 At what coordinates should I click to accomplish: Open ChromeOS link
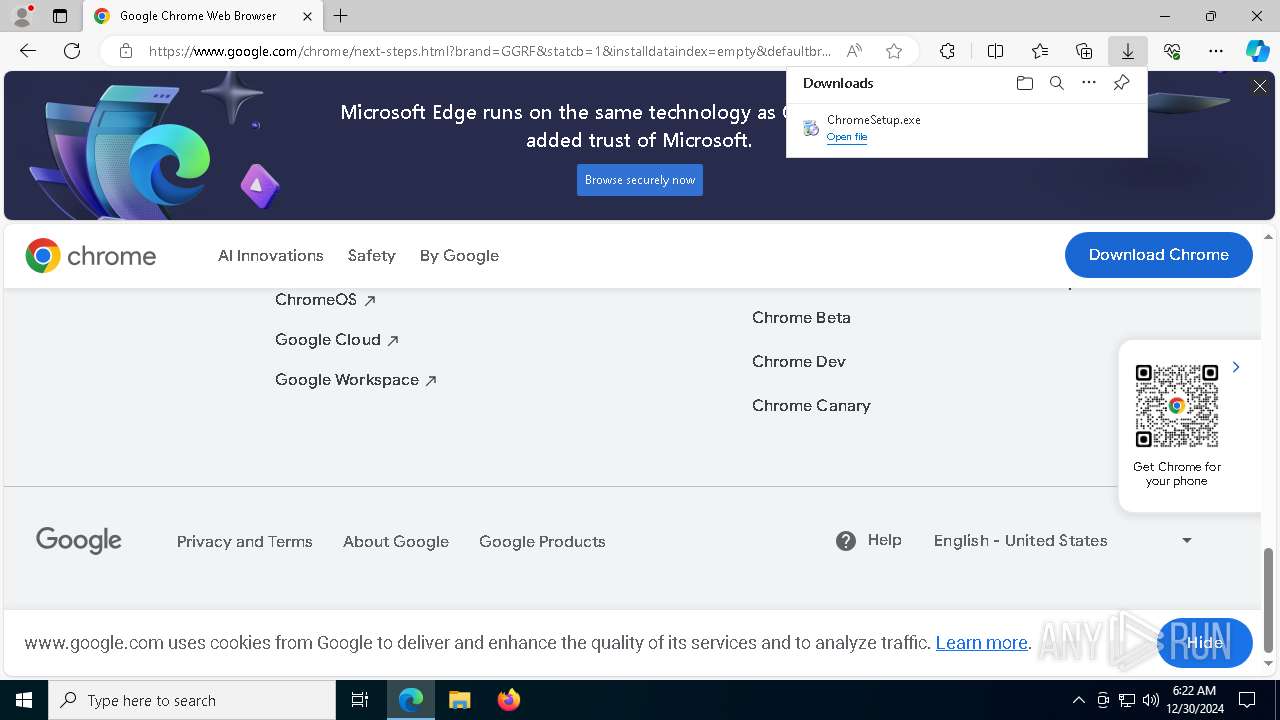pos(325,300)
